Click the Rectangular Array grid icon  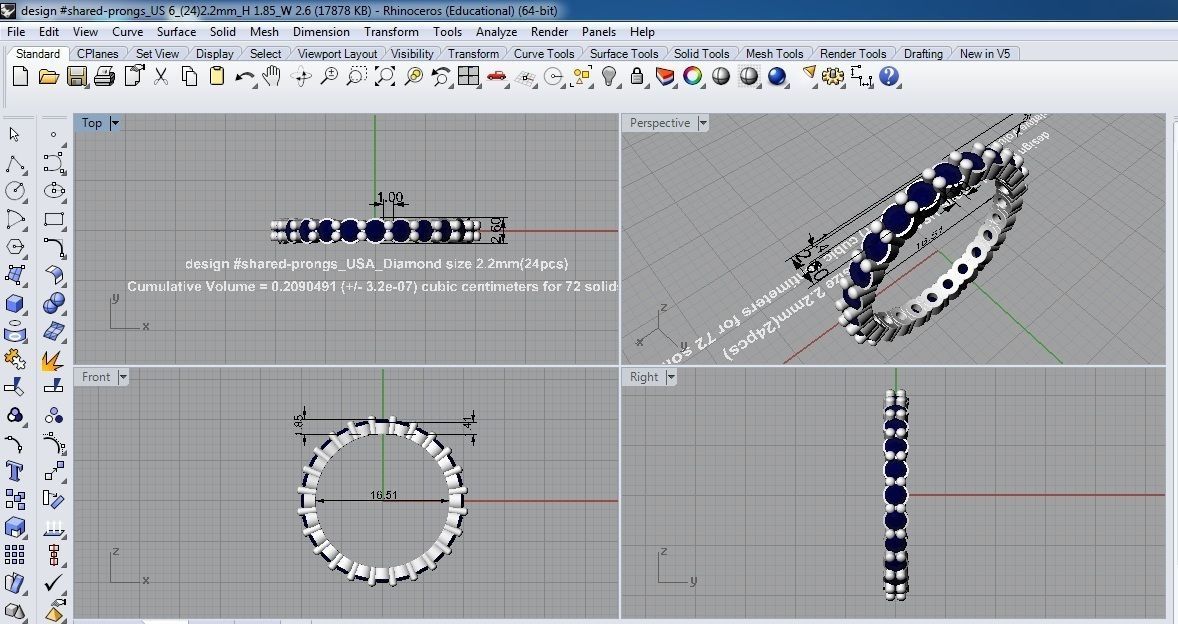(x=15, y=555)
